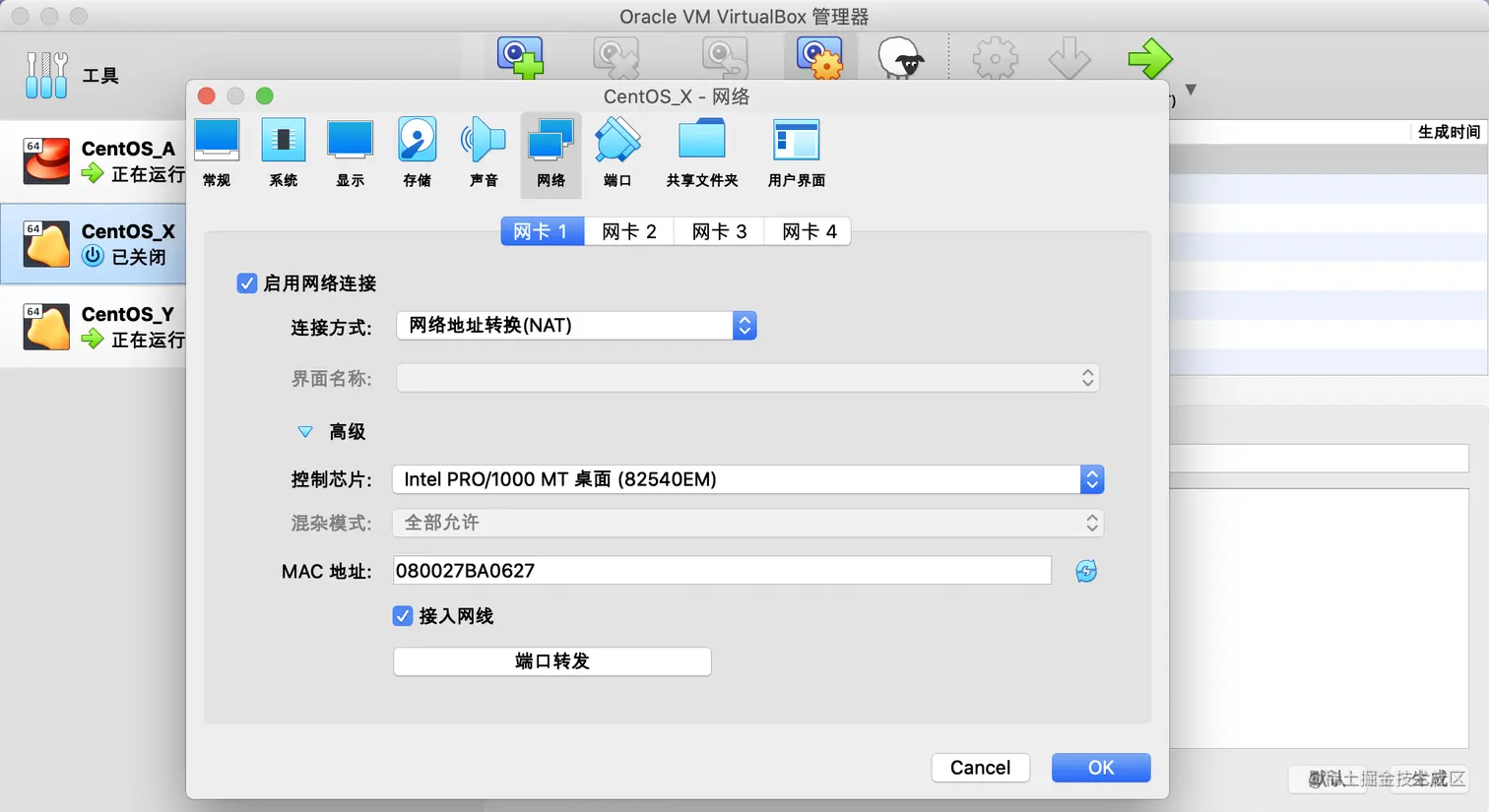Open the 声音 (Audio) settings section
Viewport: 1489px width, 812px height.
[484, 153]
